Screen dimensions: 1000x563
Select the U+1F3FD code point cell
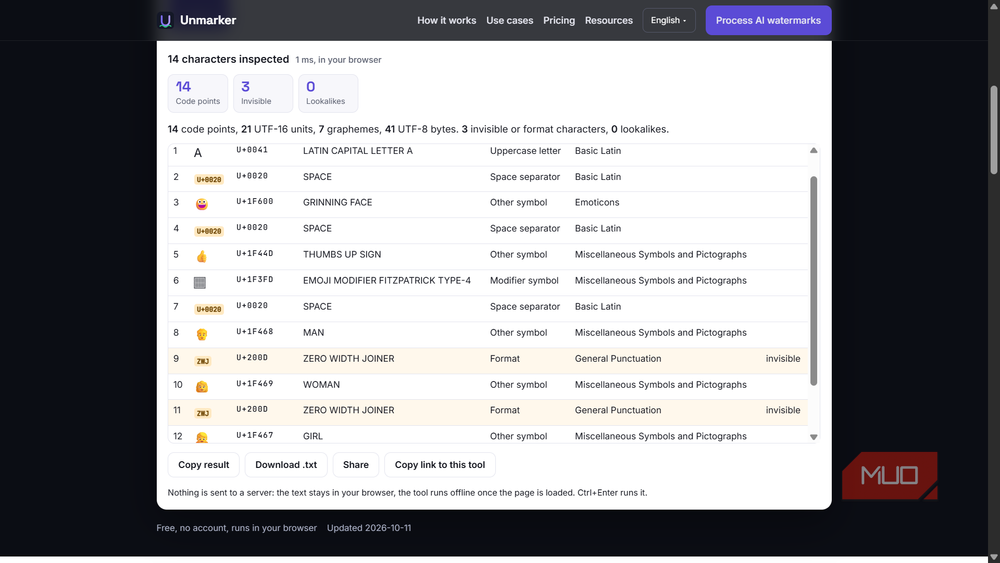pos(254,280)
